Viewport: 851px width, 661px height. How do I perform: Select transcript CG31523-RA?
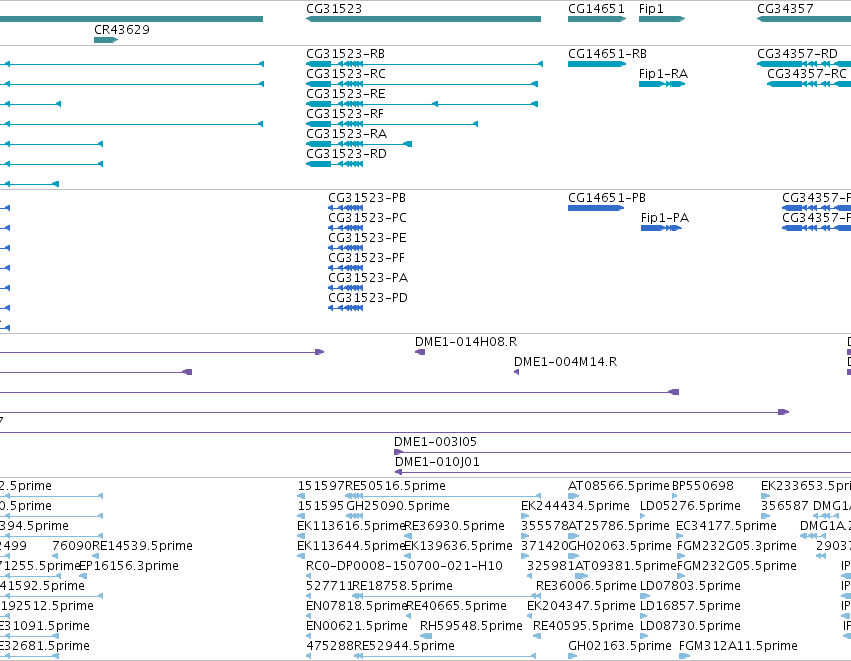coord(359,144)
